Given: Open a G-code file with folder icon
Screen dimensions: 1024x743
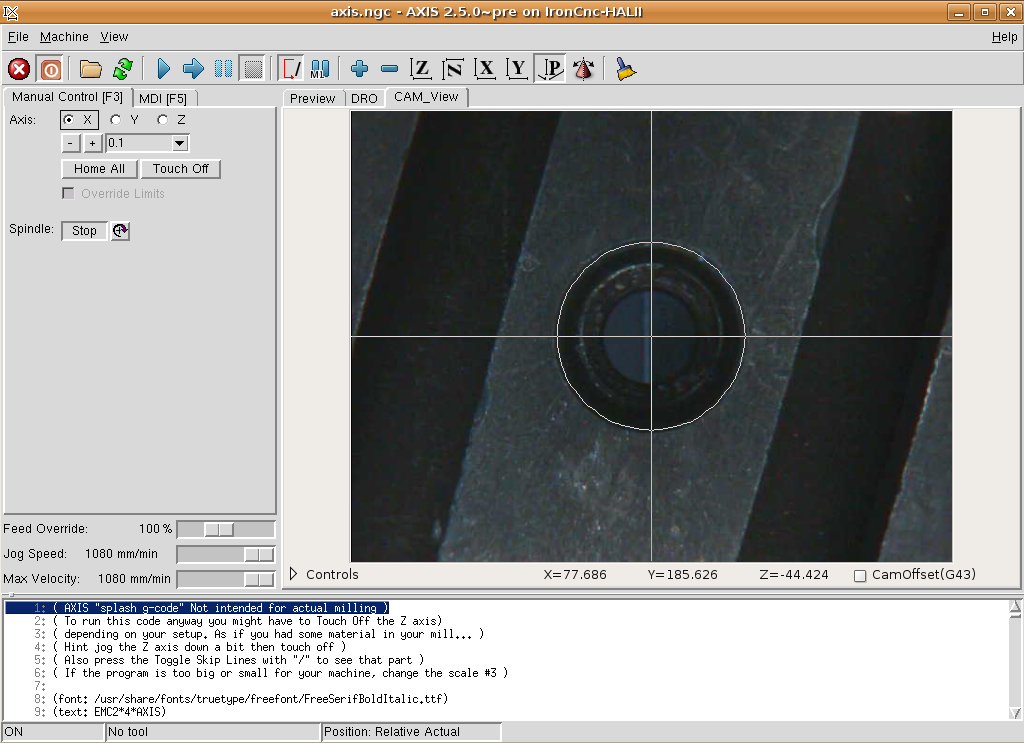Looking at the screenshot, I should coord(91,69).
